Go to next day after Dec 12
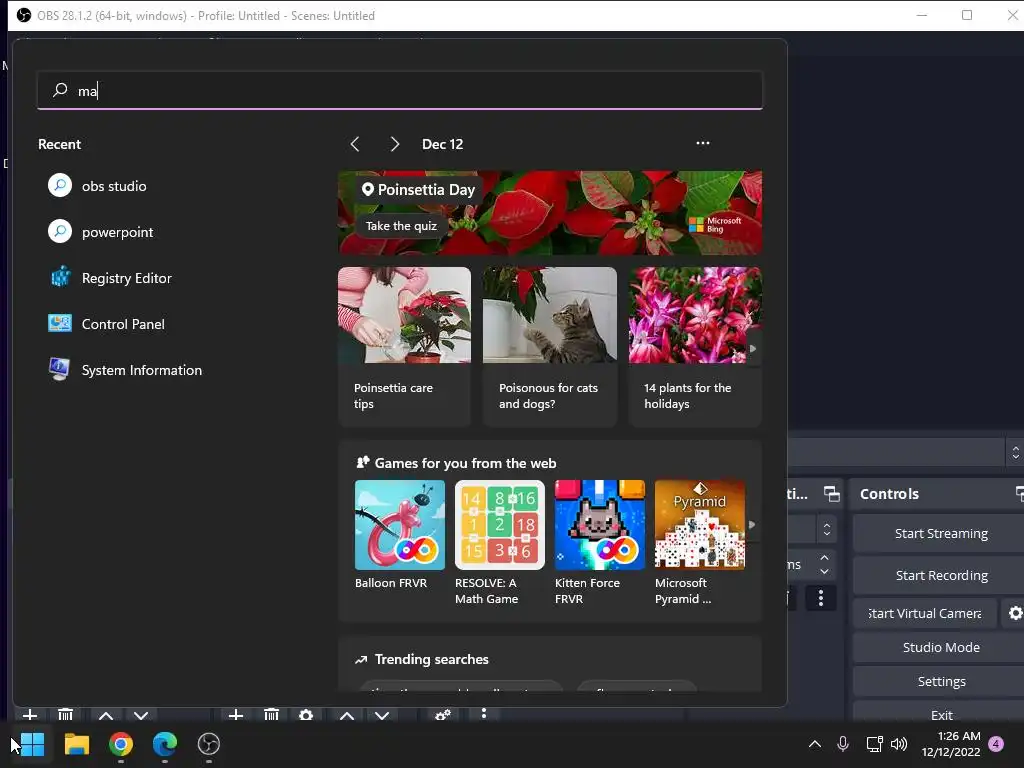The image size is (1024, 768). coord(394,144)
